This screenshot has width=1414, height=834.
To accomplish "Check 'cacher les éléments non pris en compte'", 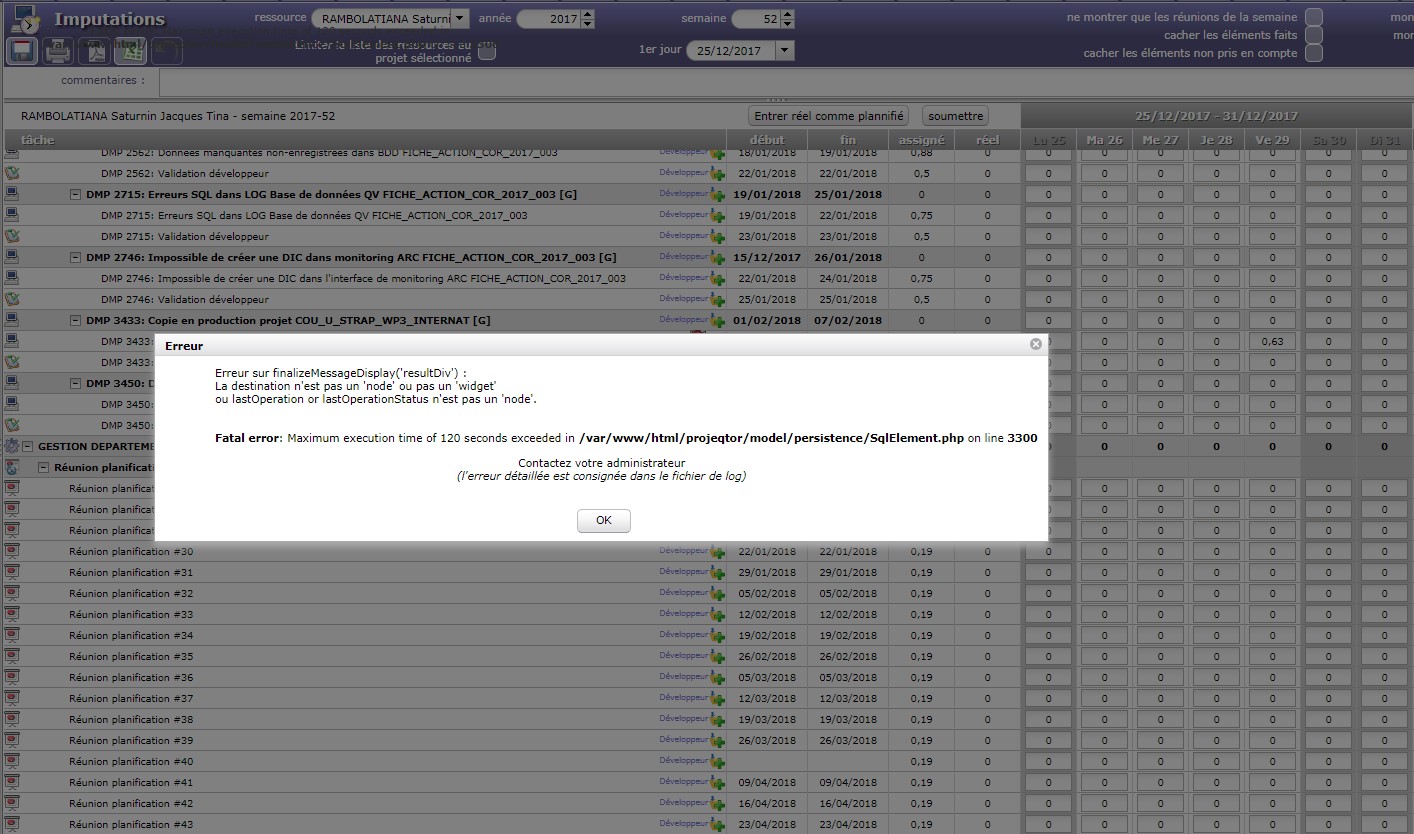I will coord(1314,53).
